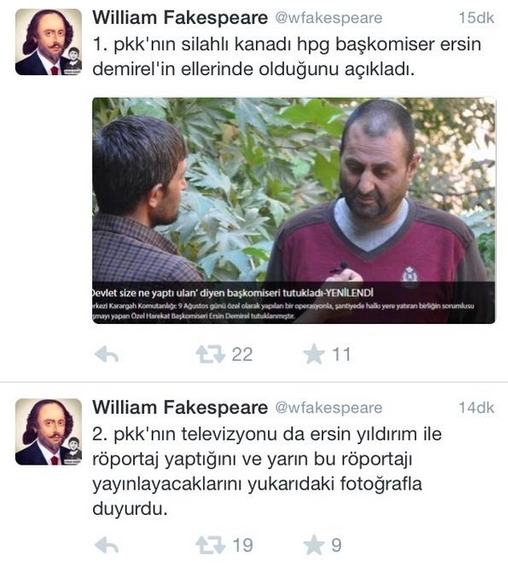Open profile picture on first tweet
This screenshot has height=570, width=508.
pos(48,42)
